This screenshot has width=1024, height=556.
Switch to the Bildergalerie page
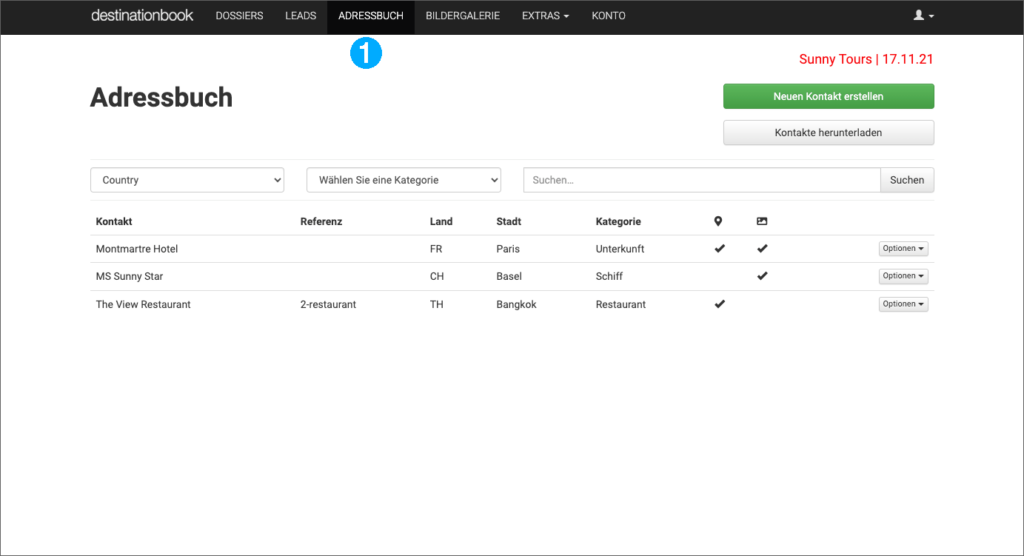coord(462,16)
